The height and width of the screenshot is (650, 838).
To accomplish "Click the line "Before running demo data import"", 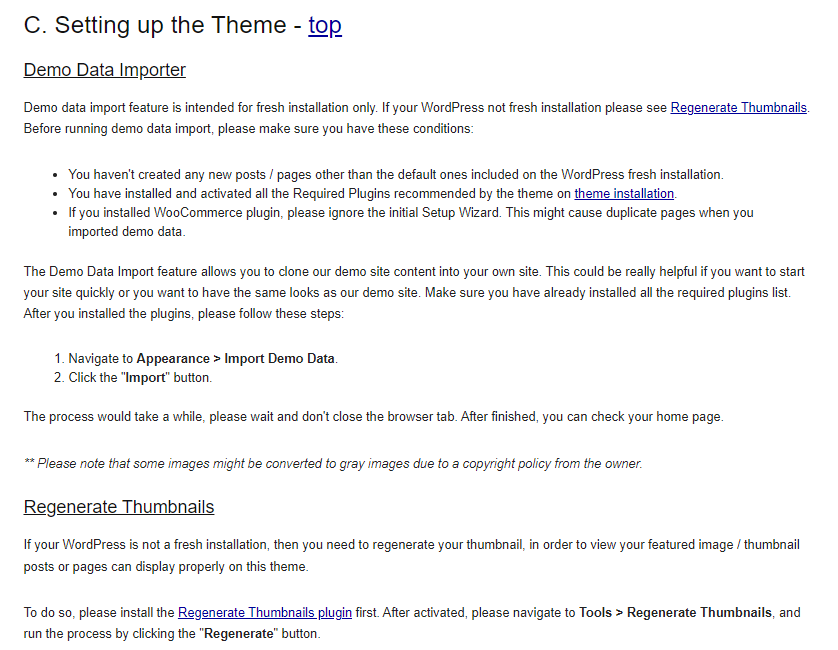I will click(x=248, y=128).
